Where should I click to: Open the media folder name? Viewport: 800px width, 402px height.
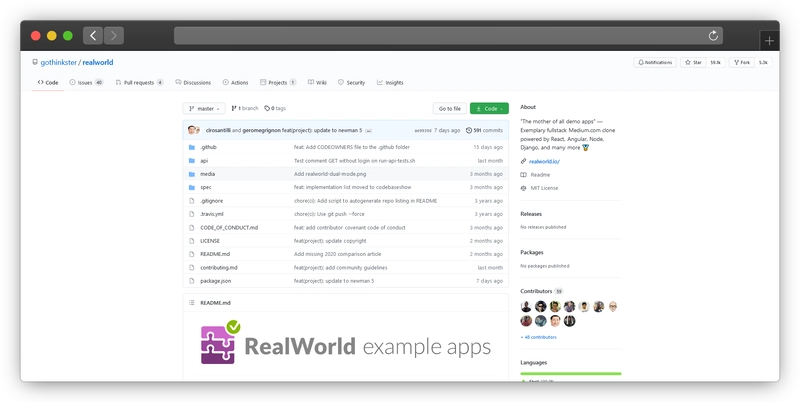(207, 174)
